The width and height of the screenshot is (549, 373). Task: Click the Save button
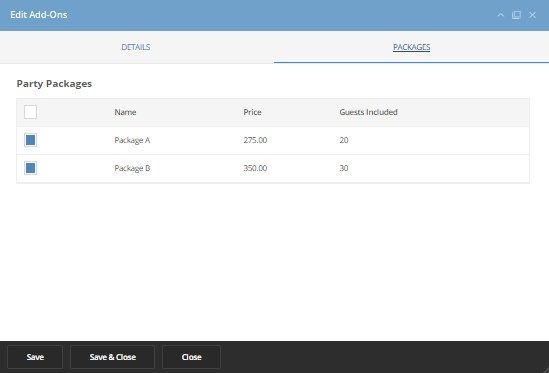(35, 357)
